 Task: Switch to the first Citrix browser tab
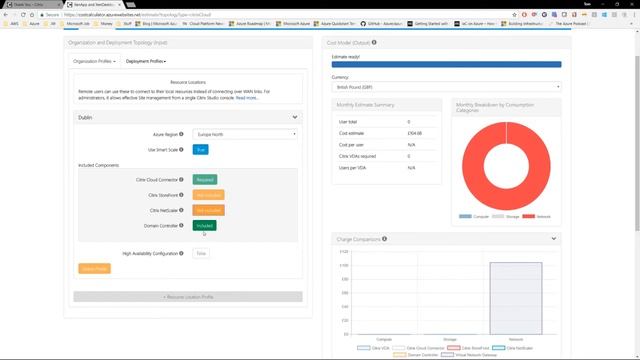tap(32, 4)
